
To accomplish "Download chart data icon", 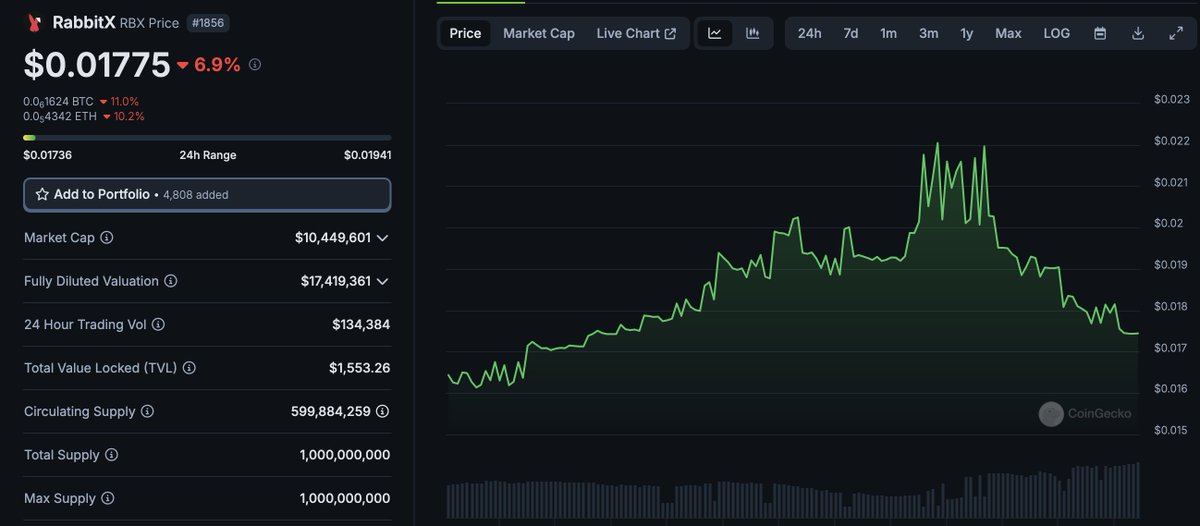I will [x=1138, y=33].
